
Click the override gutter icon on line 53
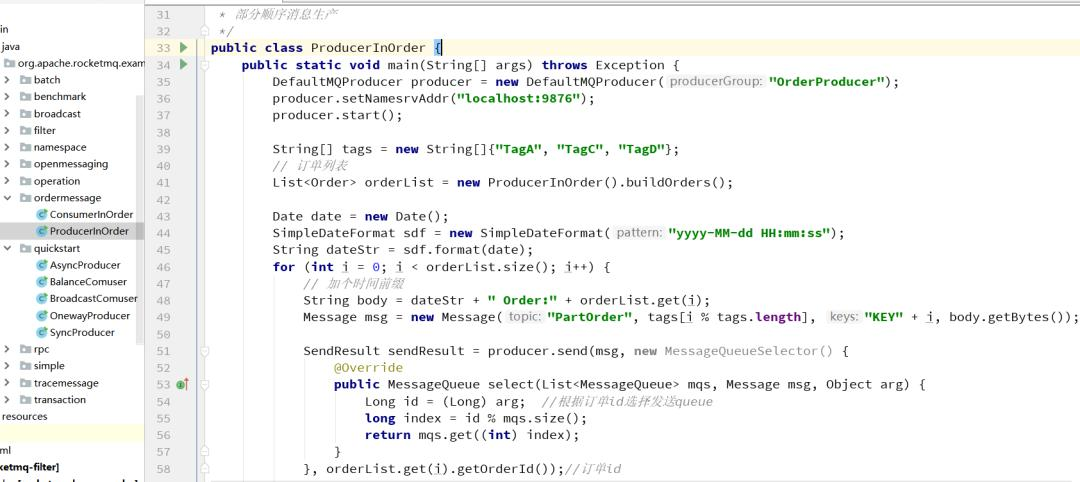(182, 385)
